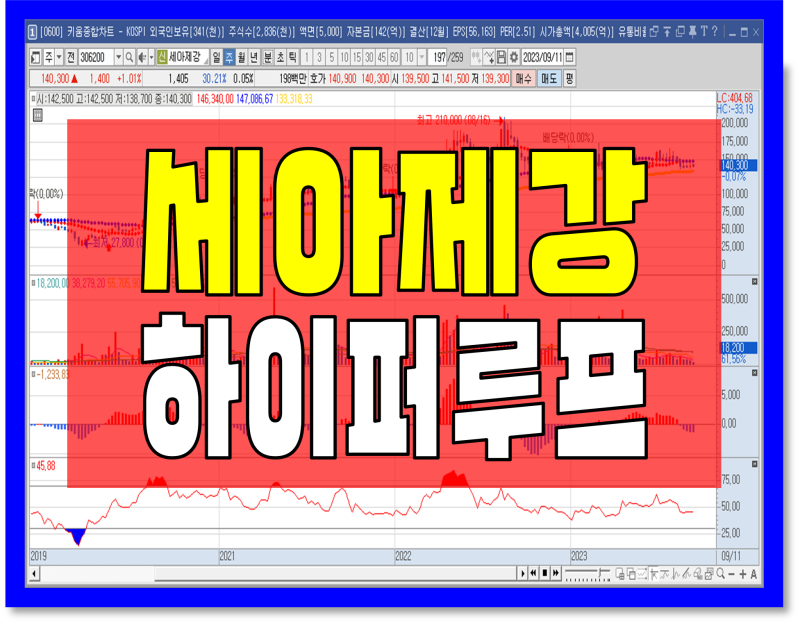Open the 주 market type dropdown
Screen dimensions: 800x624
coord(59,57)
